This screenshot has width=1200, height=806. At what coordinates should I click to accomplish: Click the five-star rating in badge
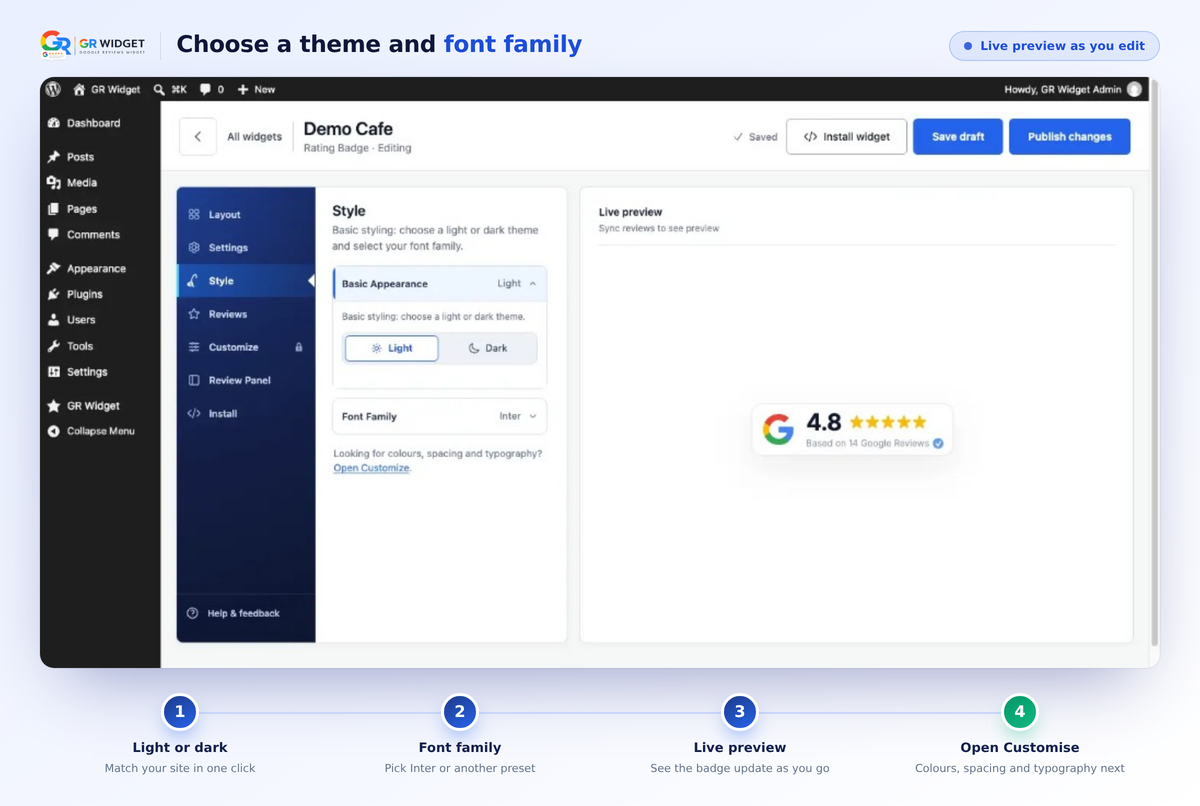(888, 422)
